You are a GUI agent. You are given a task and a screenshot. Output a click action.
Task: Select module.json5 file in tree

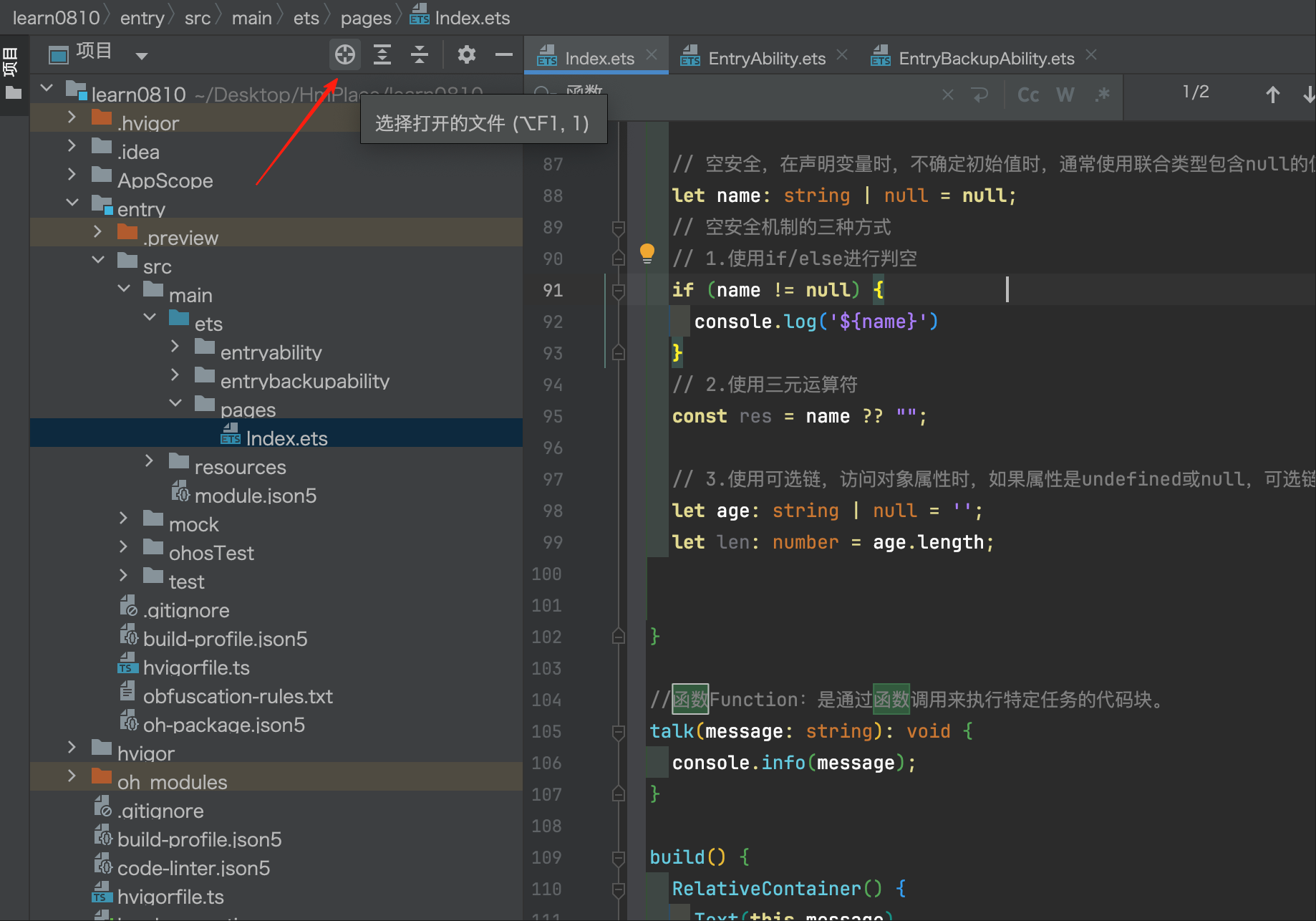[276, 491]
